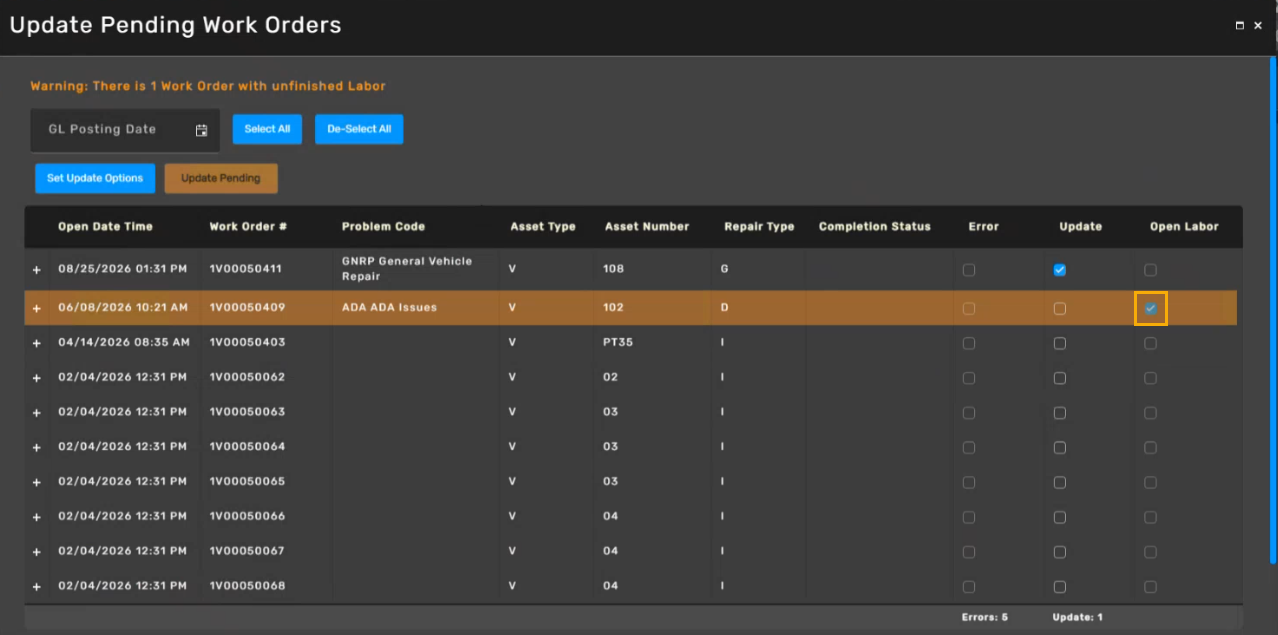Toggle Open Labor checkbox for 1V00050411
Screen dimensions: 1278x635
click(1151, 270)
